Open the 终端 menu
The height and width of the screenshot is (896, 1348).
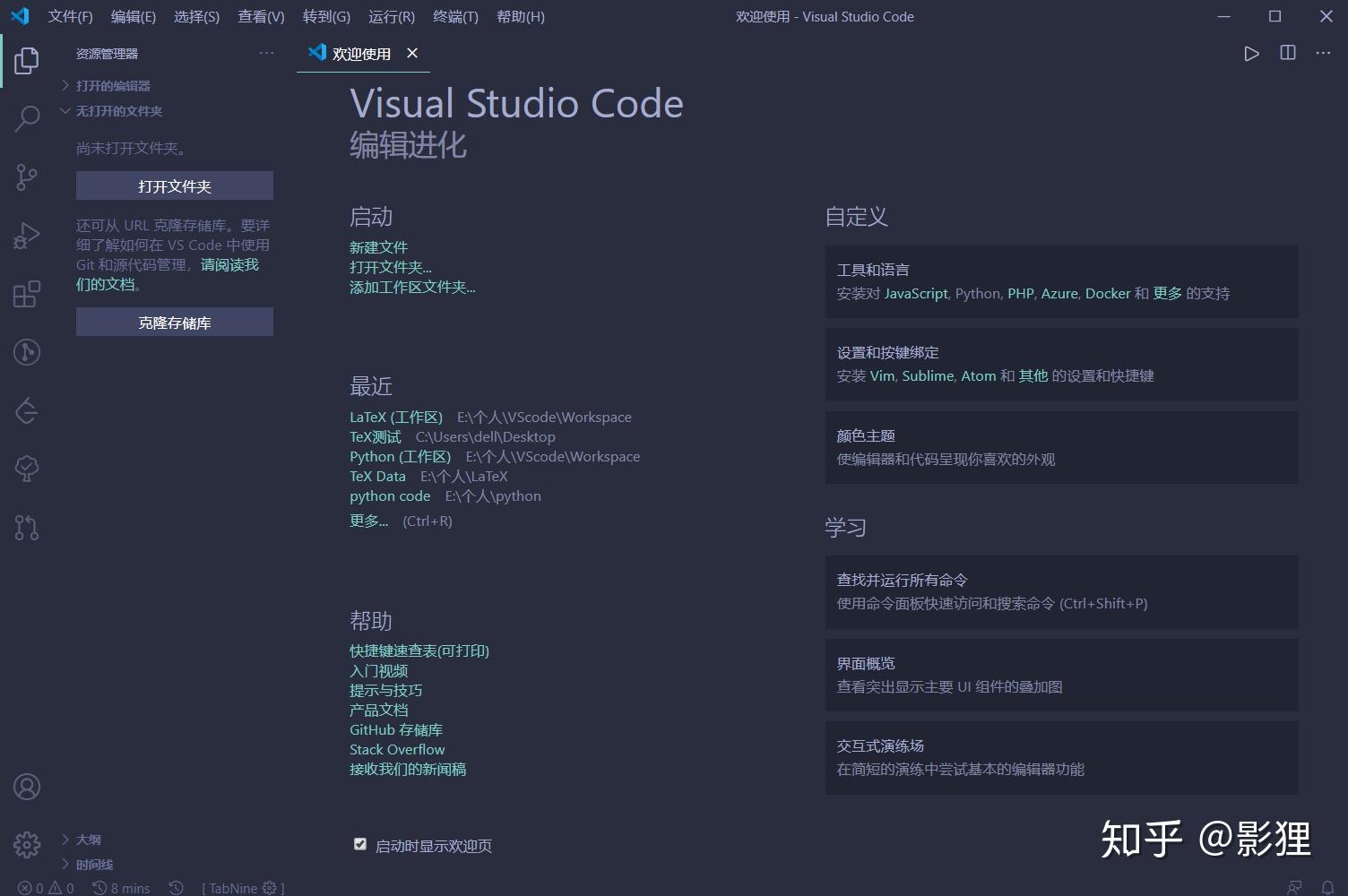point(454,16)
